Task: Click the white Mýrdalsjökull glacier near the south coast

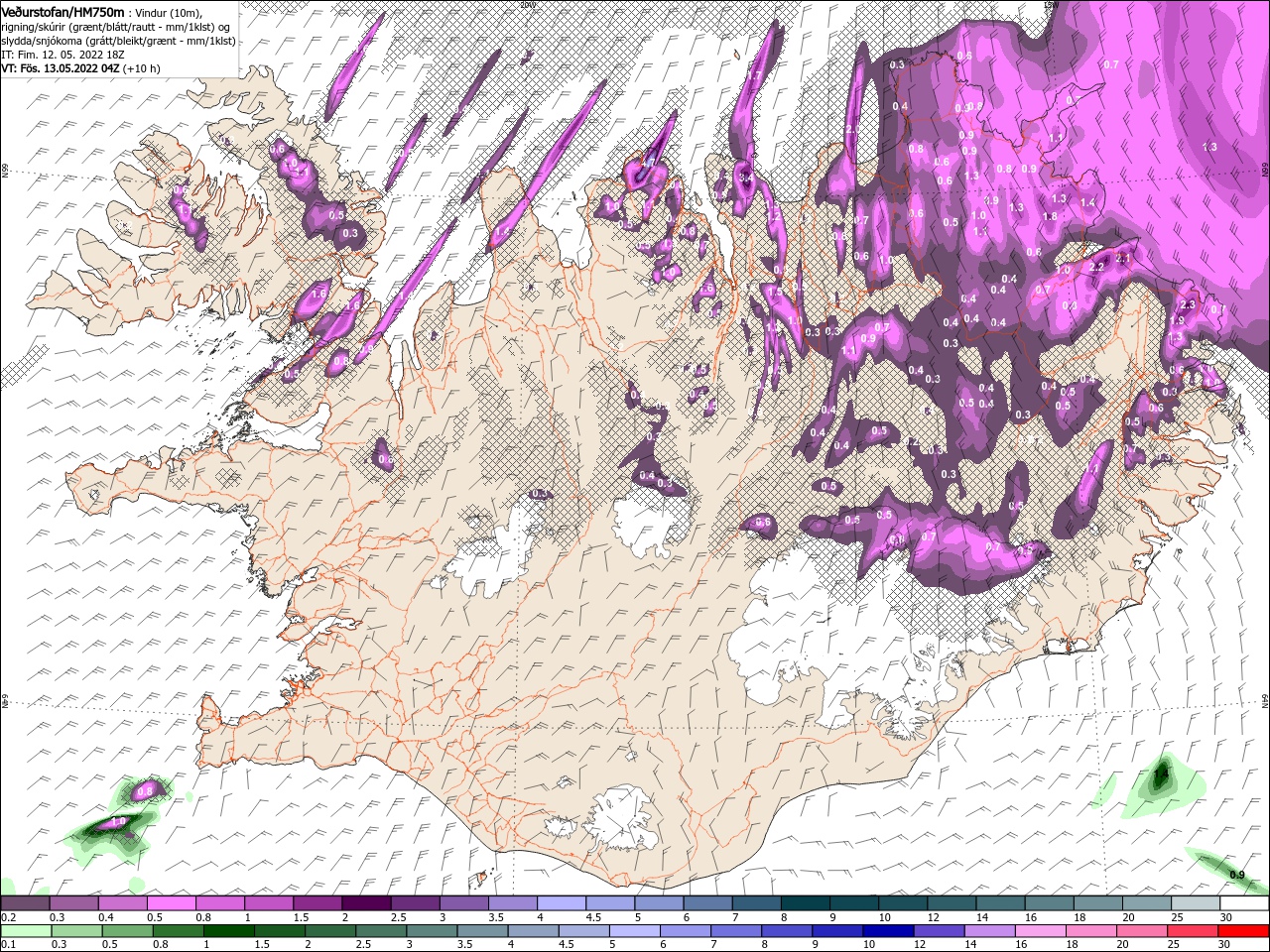Action: click(622, 818)
